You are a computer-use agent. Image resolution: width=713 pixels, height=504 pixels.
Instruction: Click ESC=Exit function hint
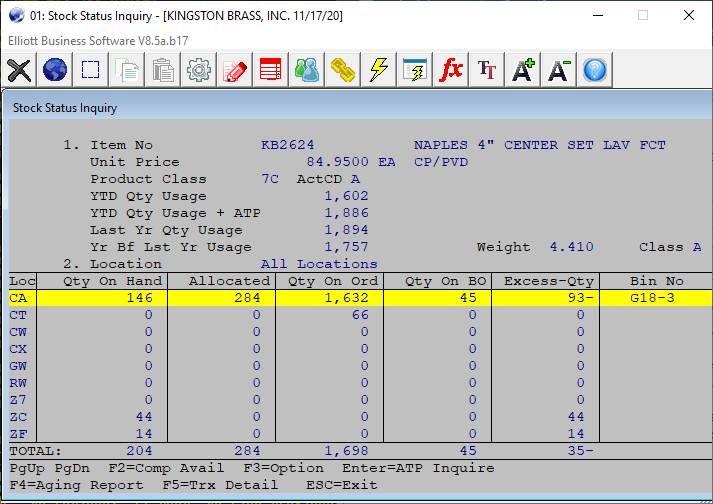point(342,485)
